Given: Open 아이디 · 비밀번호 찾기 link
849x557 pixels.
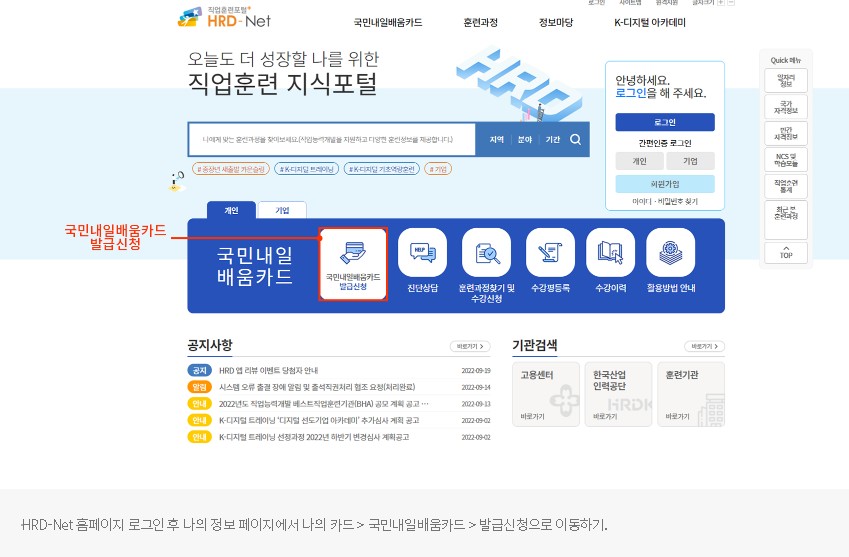Looking at the screenshot, I should click(665, 201).
